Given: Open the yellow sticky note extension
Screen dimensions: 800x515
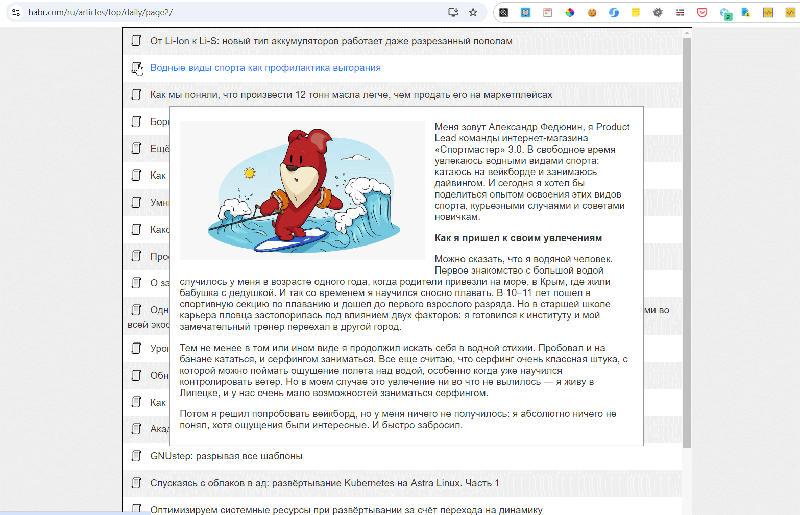Looking at the screenshot, I should point(636,13).
